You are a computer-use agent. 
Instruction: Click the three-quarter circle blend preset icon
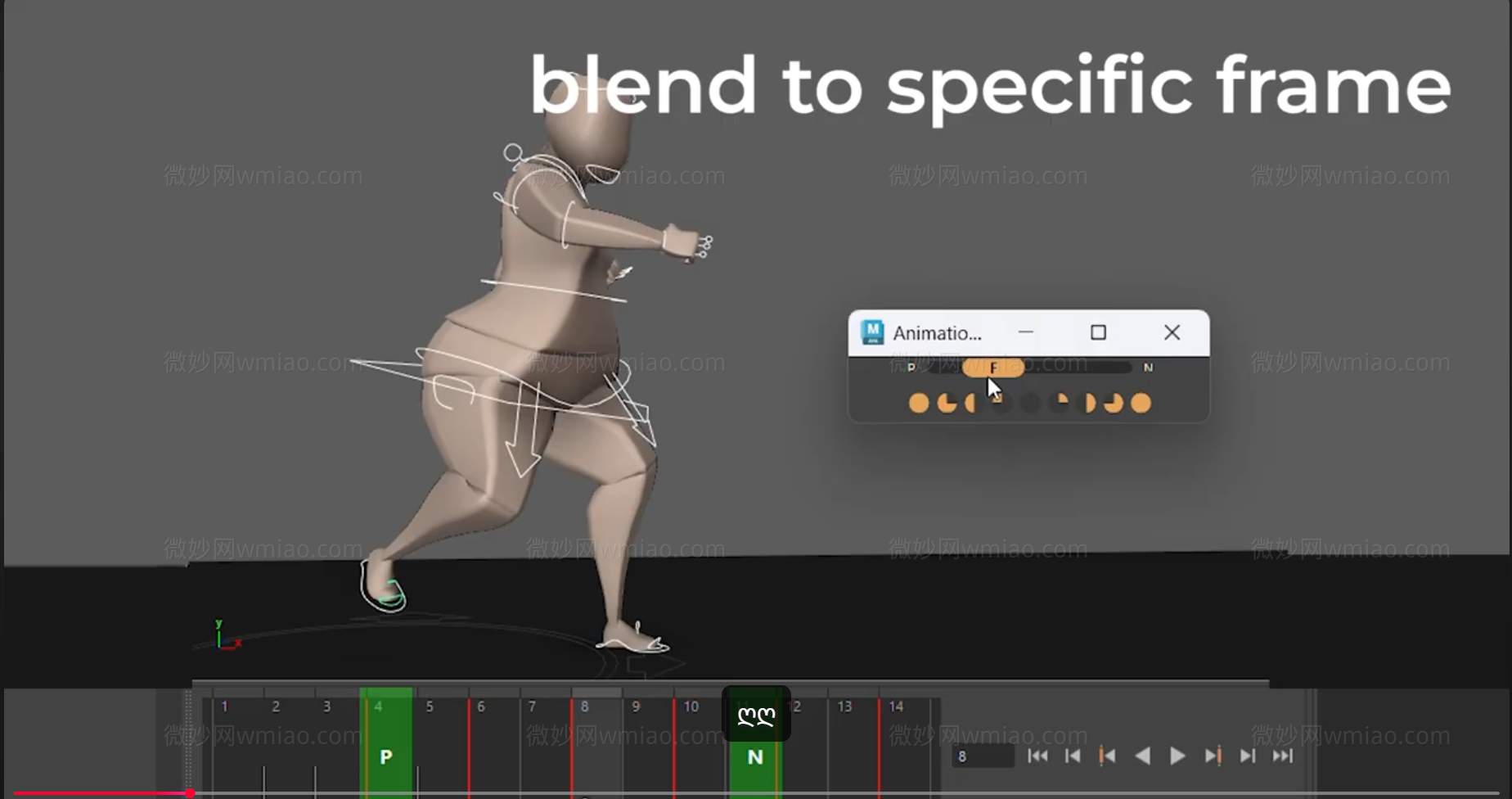pyautogui.click(x=947, y=403)
